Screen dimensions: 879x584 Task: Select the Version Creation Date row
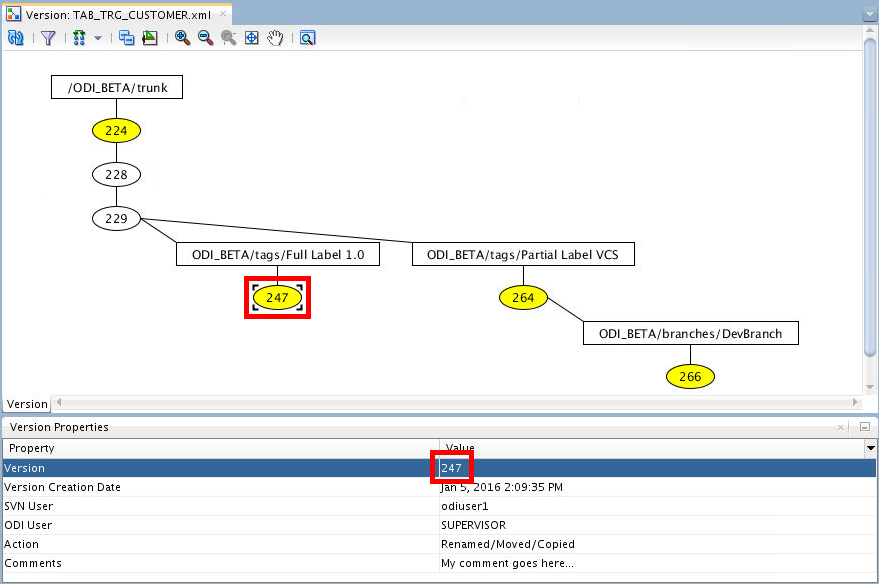click(x=440, y=487)
